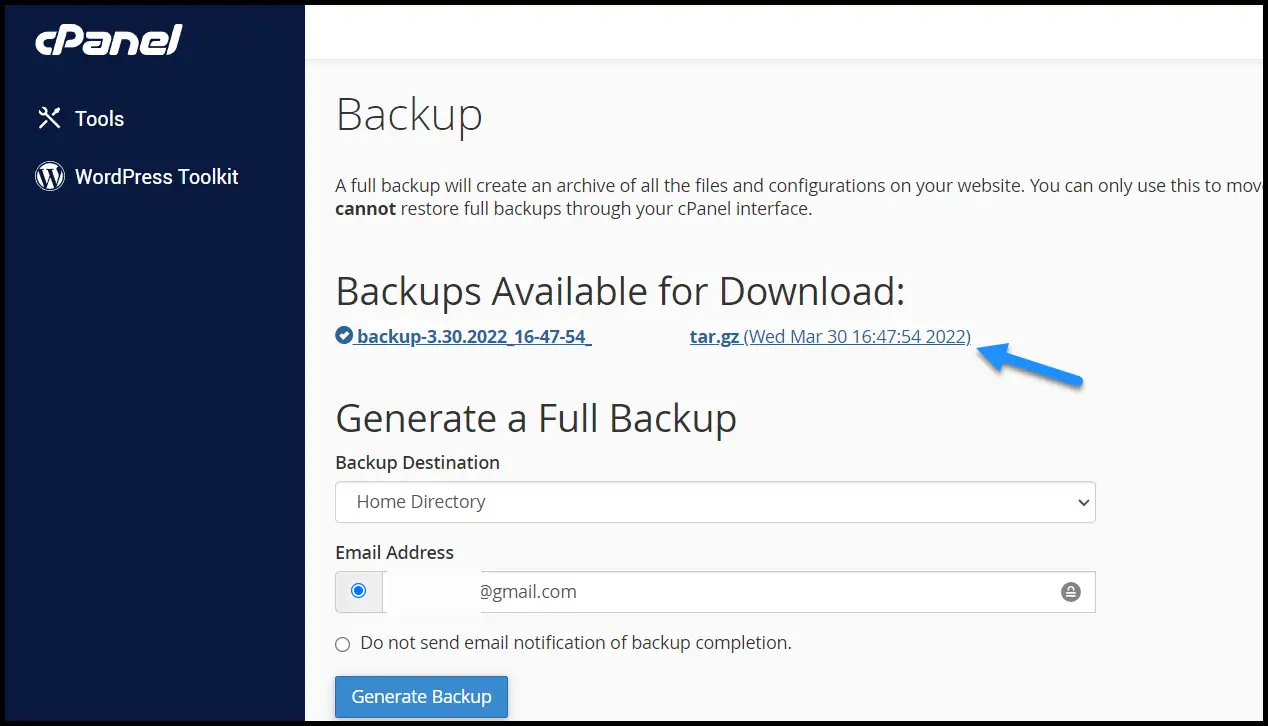
Task: Open the Tools sidebar menu item
Action: pos(100,118)
